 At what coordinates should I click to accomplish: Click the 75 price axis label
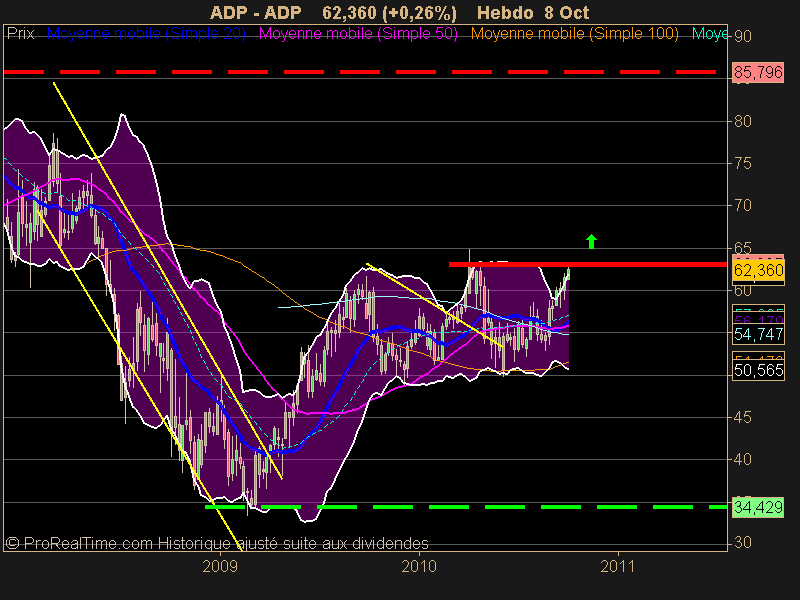click(x=743, y=164)
